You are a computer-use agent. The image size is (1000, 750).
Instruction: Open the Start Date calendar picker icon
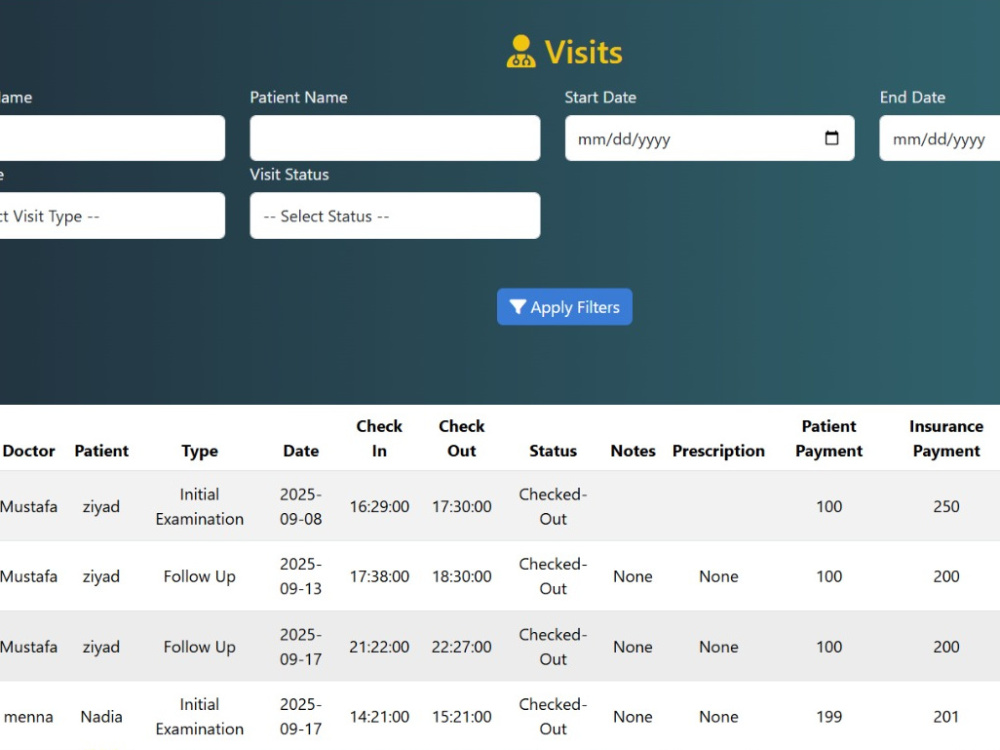831,138
